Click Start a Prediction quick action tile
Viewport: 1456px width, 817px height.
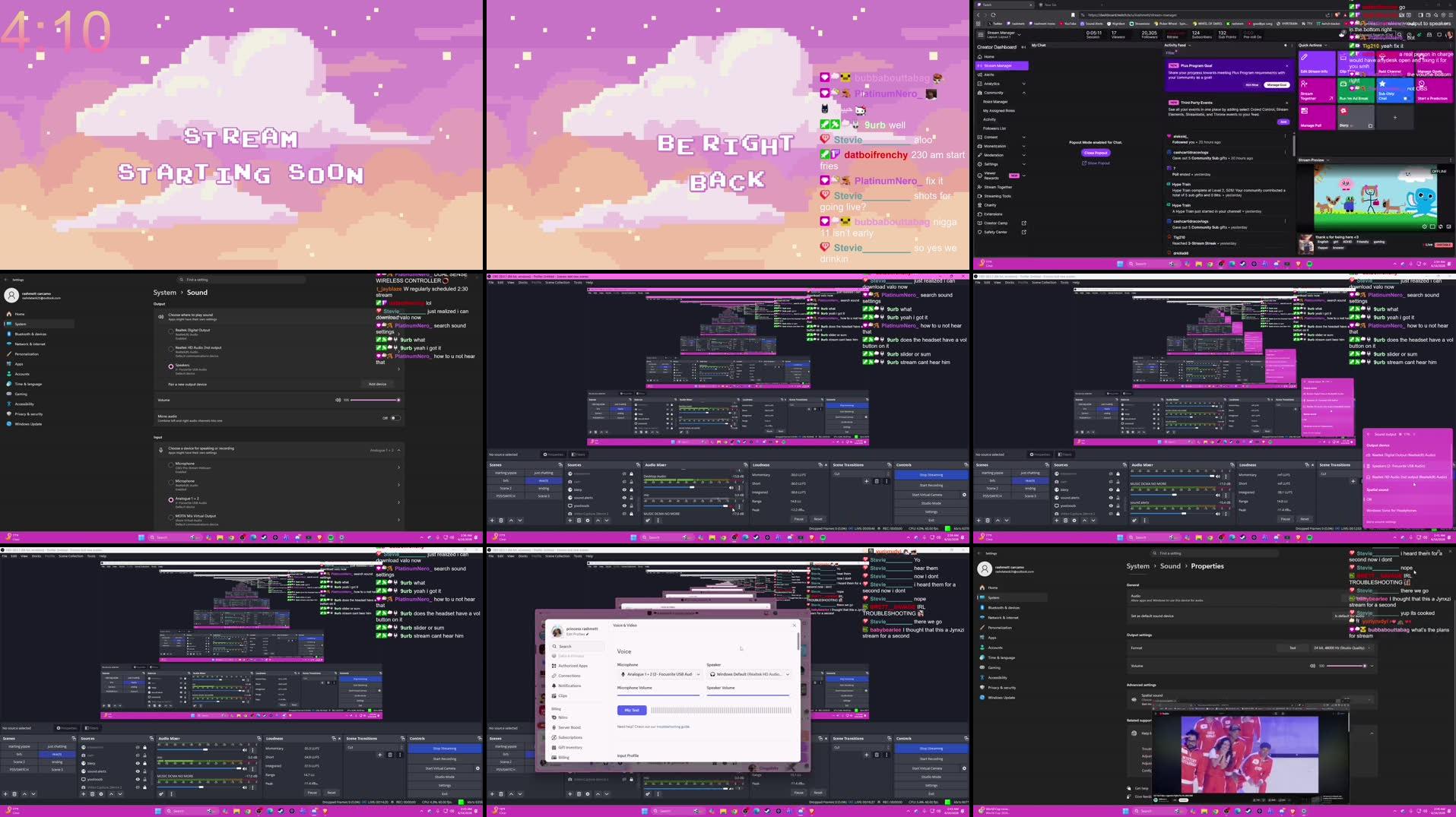[x=1432, y=90]
